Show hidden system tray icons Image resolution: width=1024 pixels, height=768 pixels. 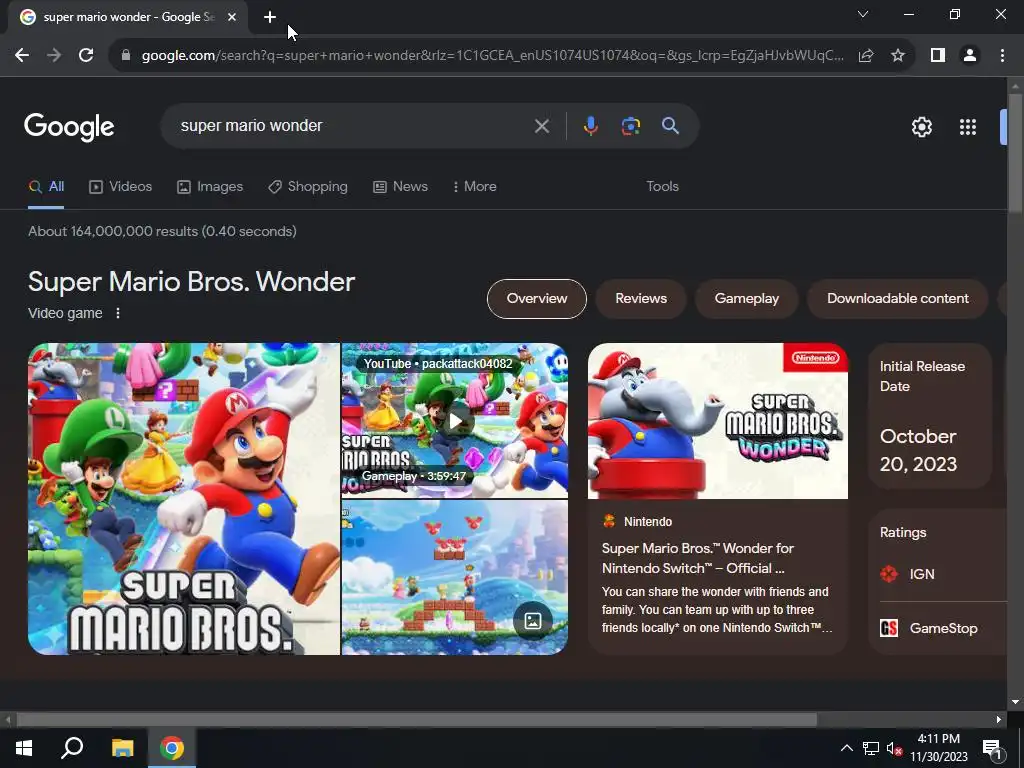tap(846, 748)
